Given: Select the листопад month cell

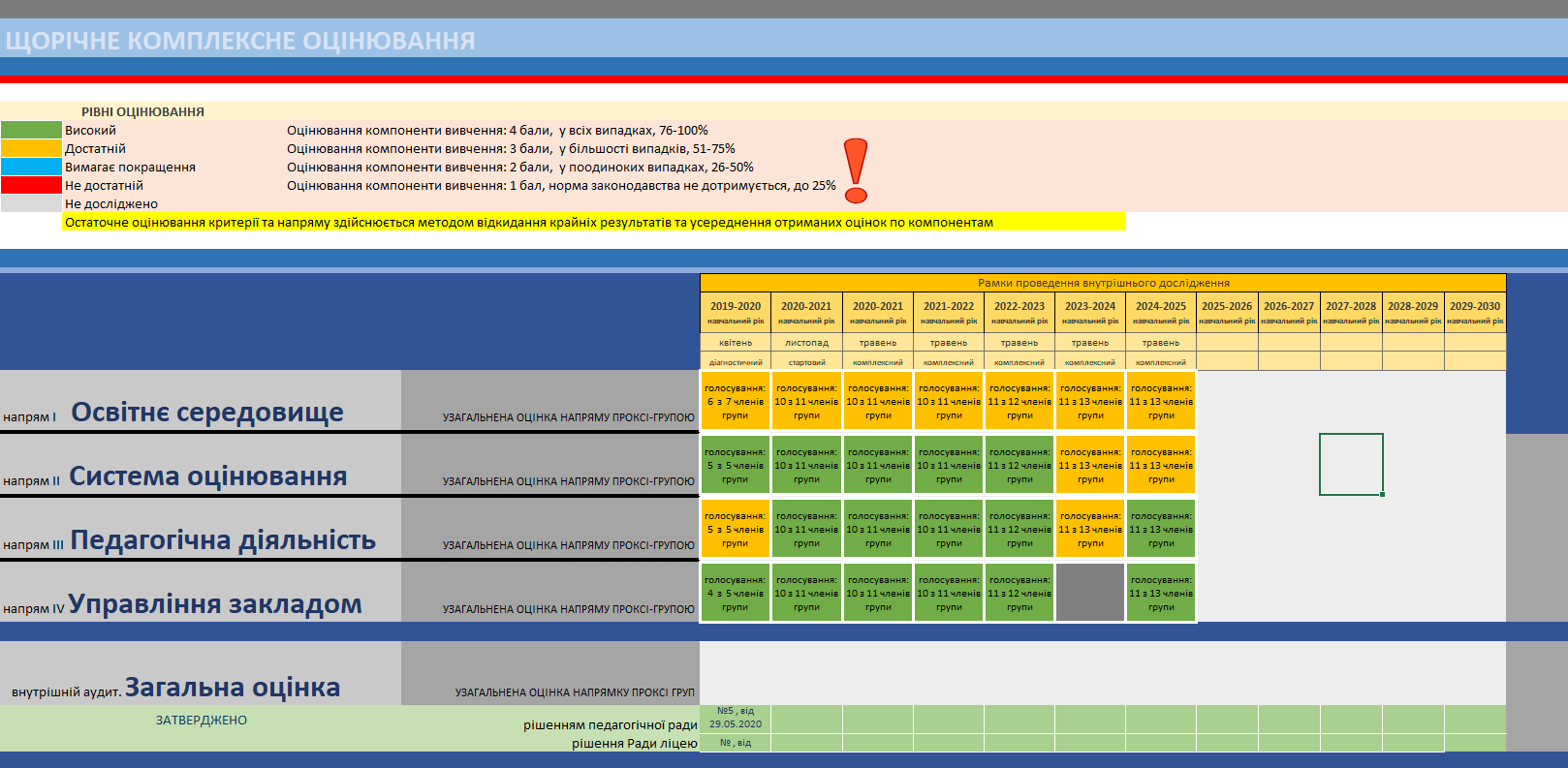Looking at the screenshot, I should point(806,343).
